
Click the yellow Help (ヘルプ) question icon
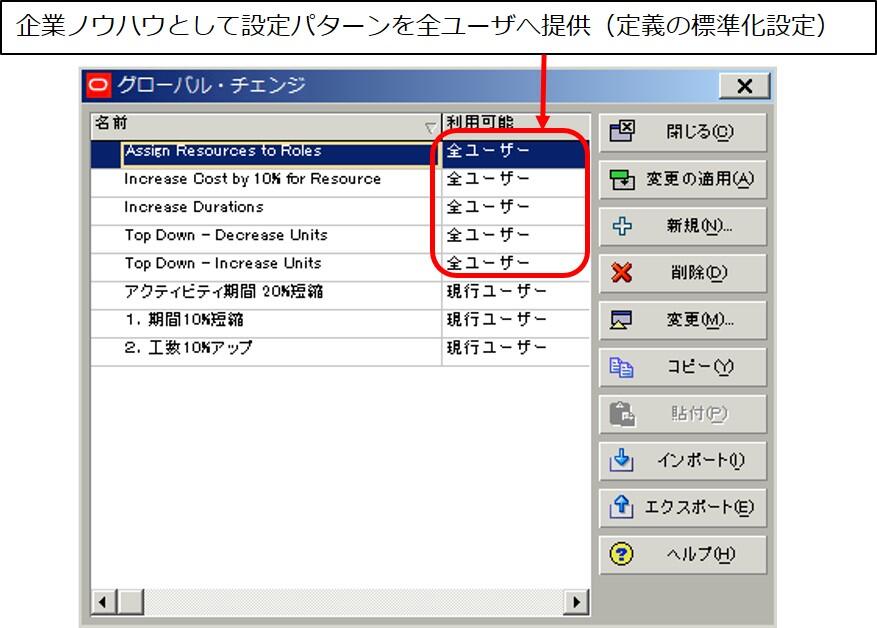[621, 554]
